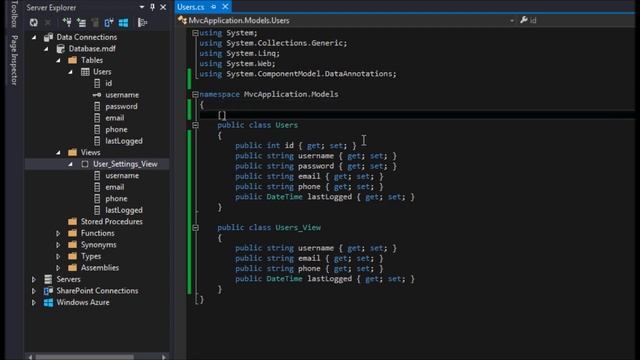Click the Tables folder icon
Viewport: 640px width, 360px height.
click(x=73, y=60)
